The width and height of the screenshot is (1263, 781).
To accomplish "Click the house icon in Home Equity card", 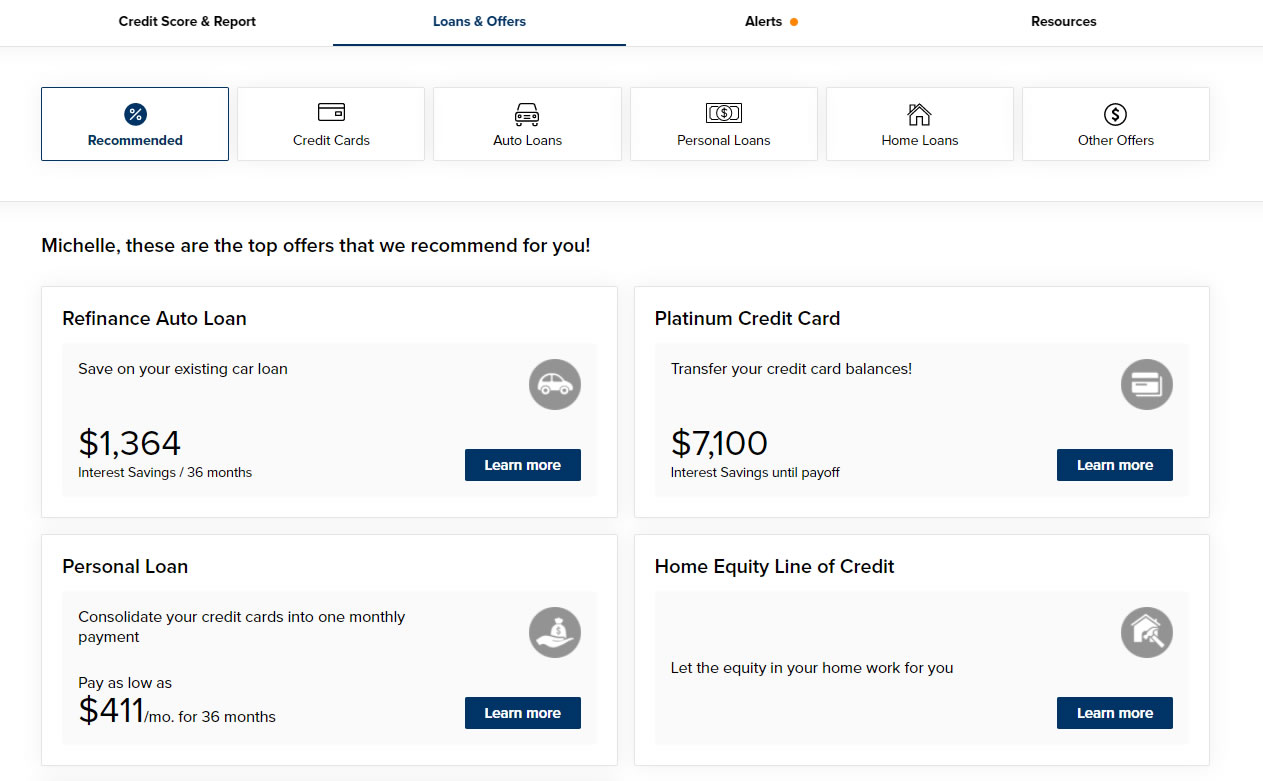I will 1147,632.
